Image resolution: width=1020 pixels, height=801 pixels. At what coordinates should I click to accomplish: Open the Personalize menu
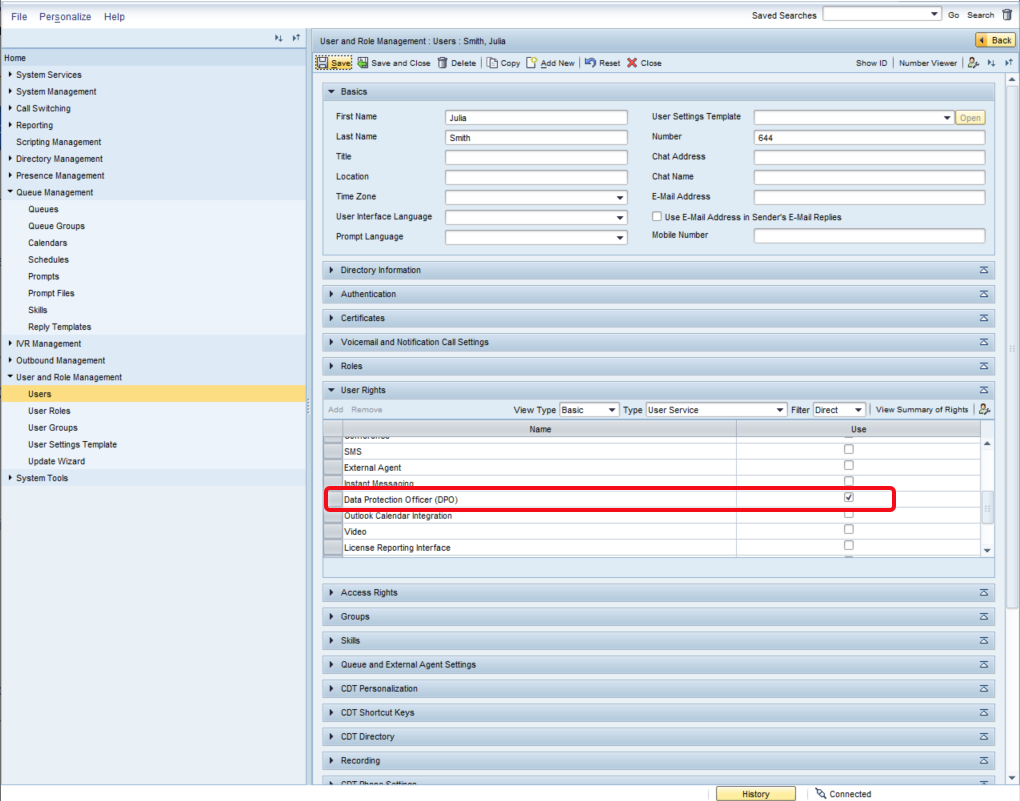click(x=65, y=17)
